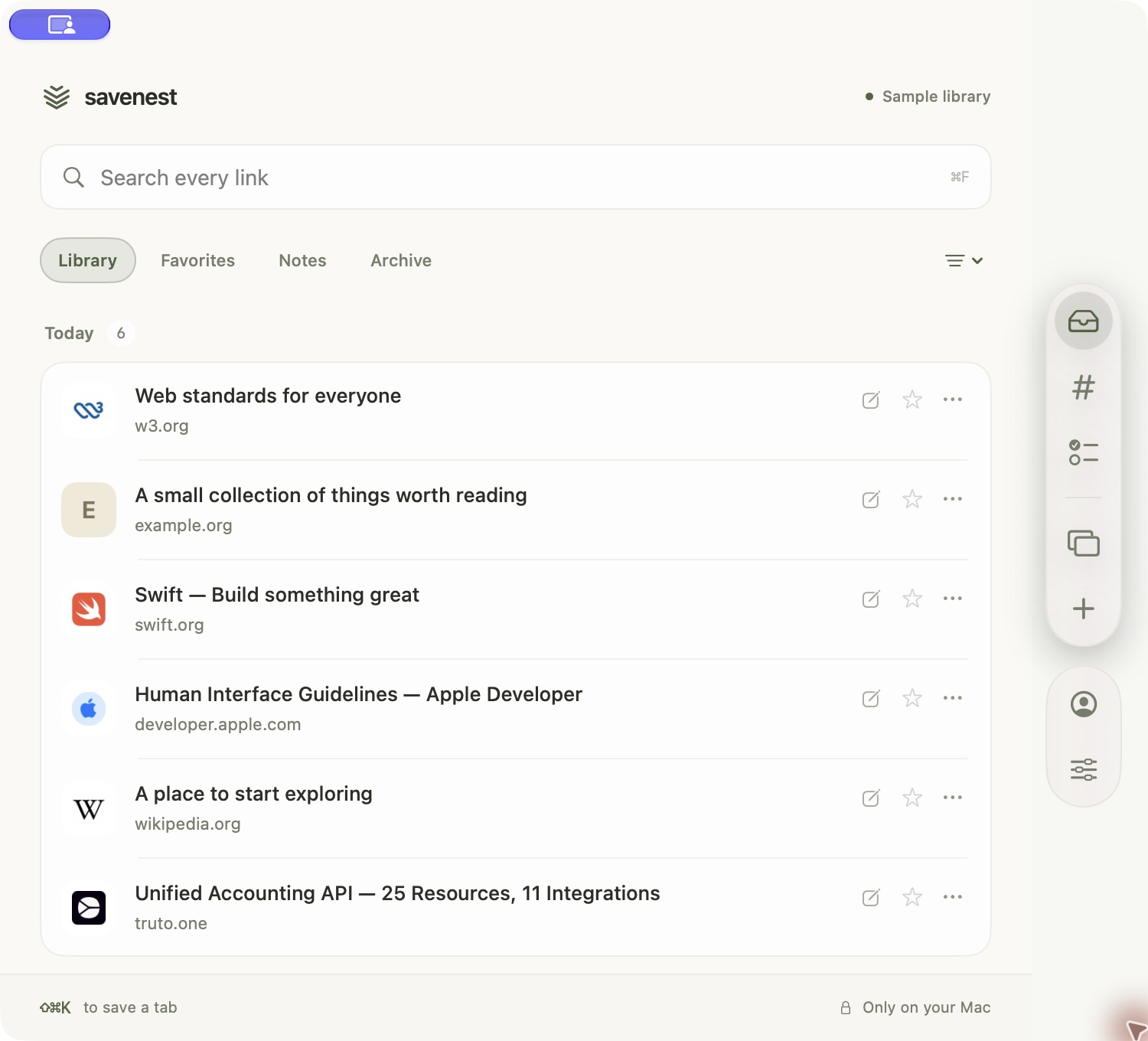Edit note for truto.one link

point(871,898)
